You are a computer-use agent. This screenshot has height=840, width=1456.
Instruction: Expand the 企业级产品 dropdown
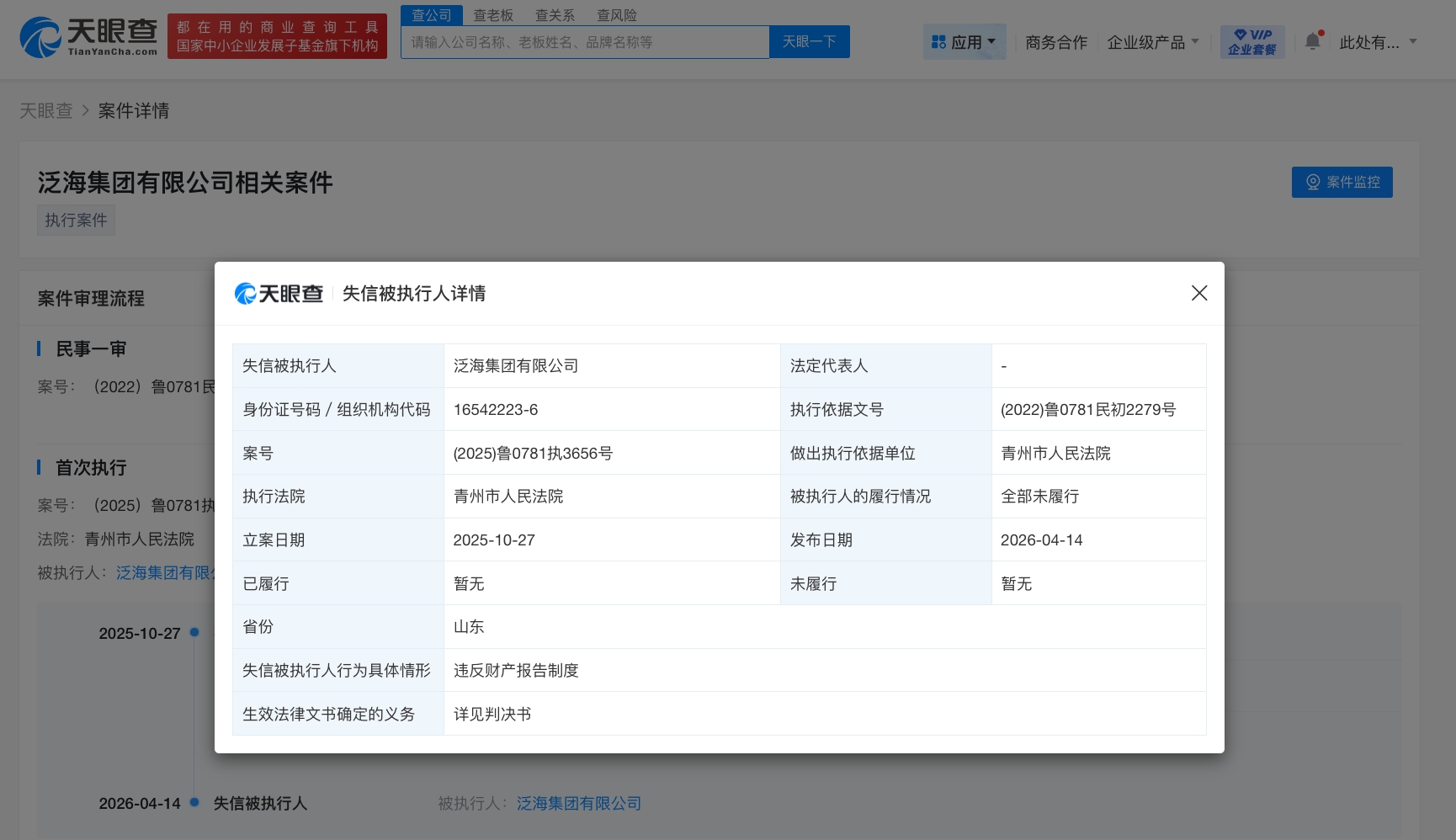(x=1152, y=42)
